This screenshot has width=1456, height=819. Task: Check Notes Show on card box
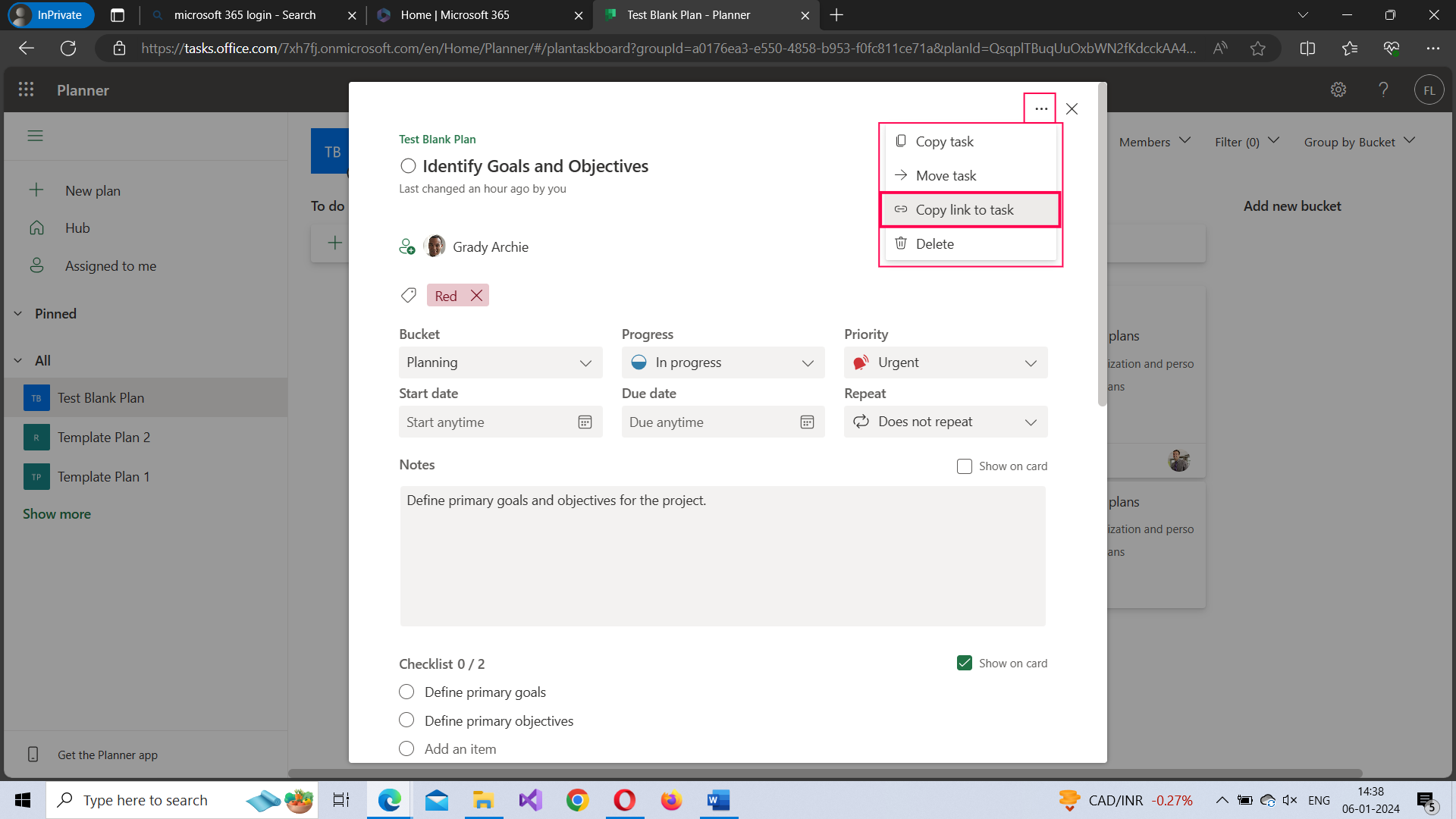[x=964, y=466]
